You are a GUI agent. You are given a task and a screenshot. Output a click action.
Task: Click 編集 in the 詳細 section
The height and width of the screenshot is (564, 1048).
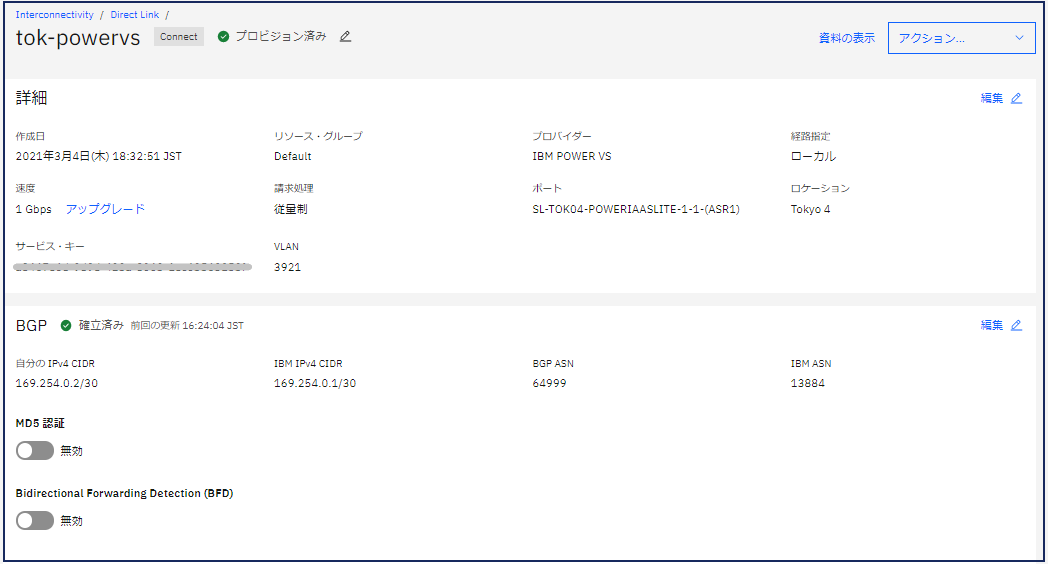[x=991, y=98]
